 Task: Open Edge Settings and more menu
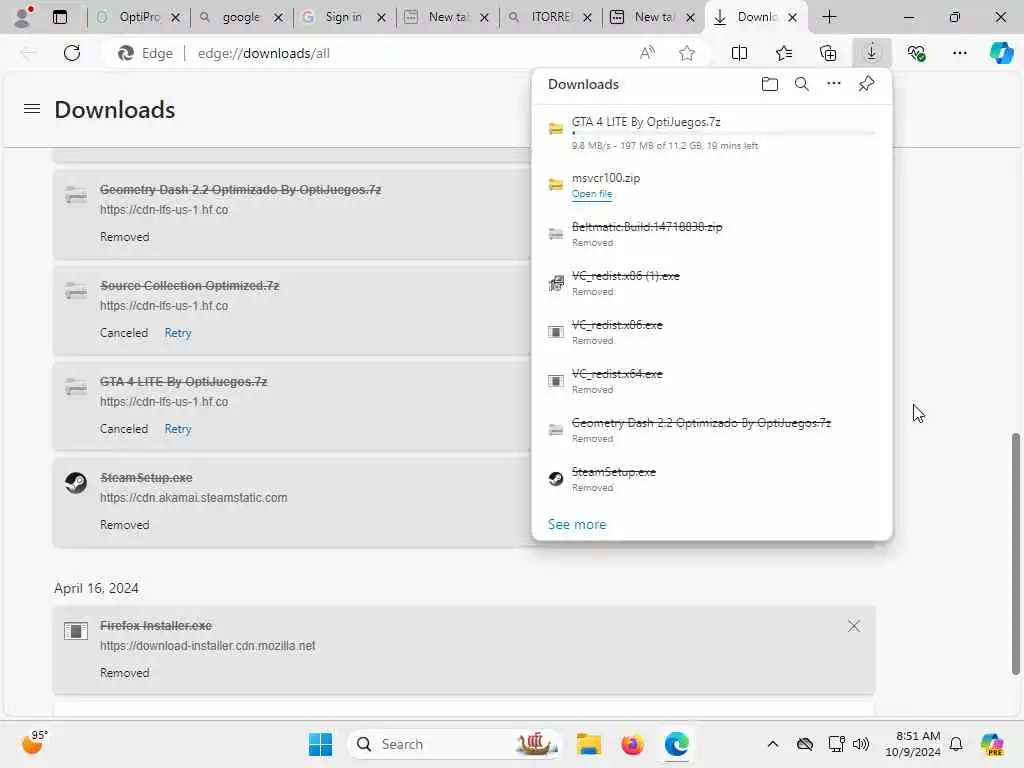pyautogui.click(x=959, y=53)
